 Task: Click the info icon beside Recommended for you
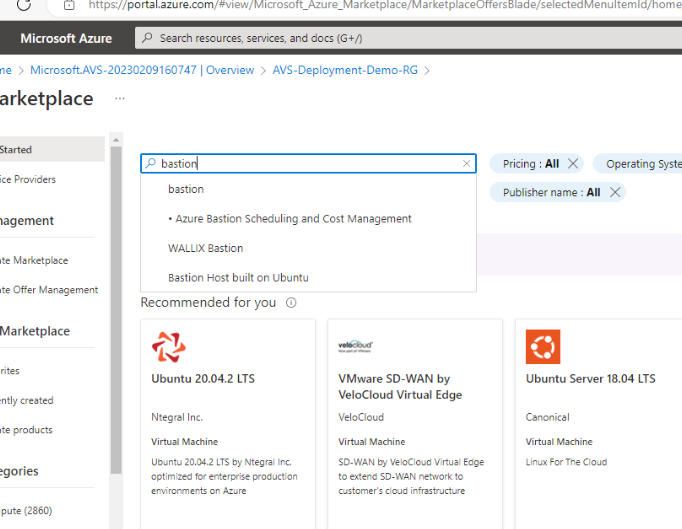(x=291, y=302)
